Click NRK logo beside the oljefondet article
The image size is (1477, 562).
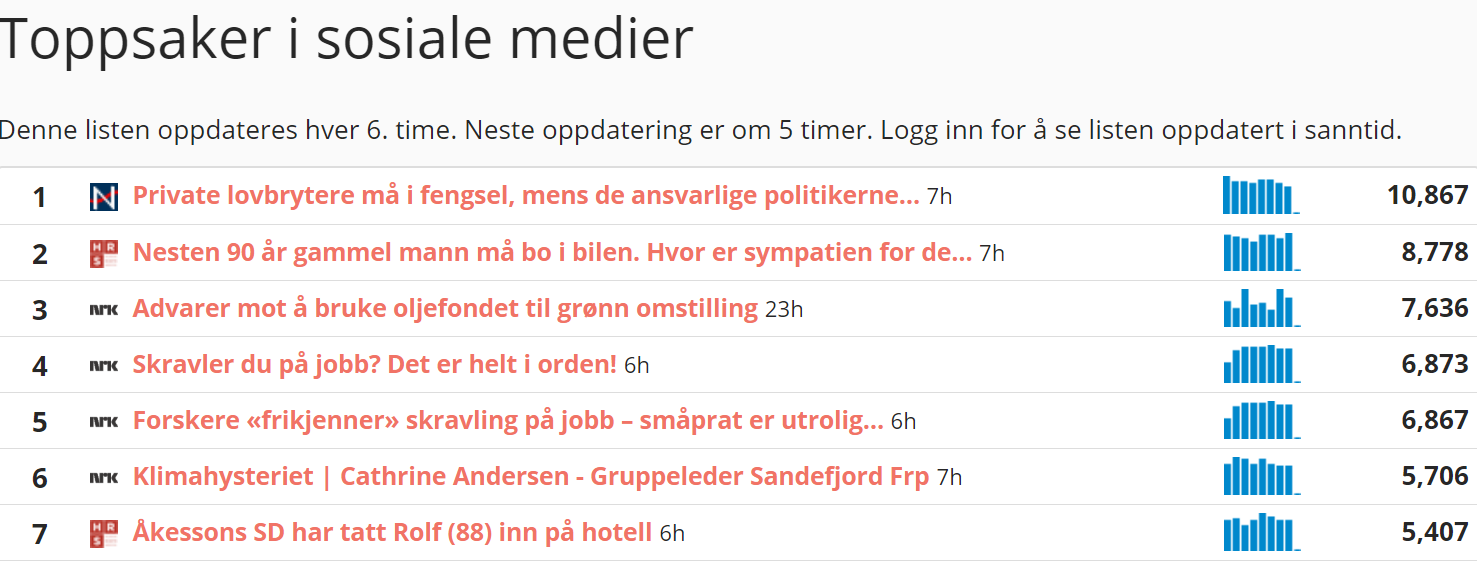pos(103,309)
